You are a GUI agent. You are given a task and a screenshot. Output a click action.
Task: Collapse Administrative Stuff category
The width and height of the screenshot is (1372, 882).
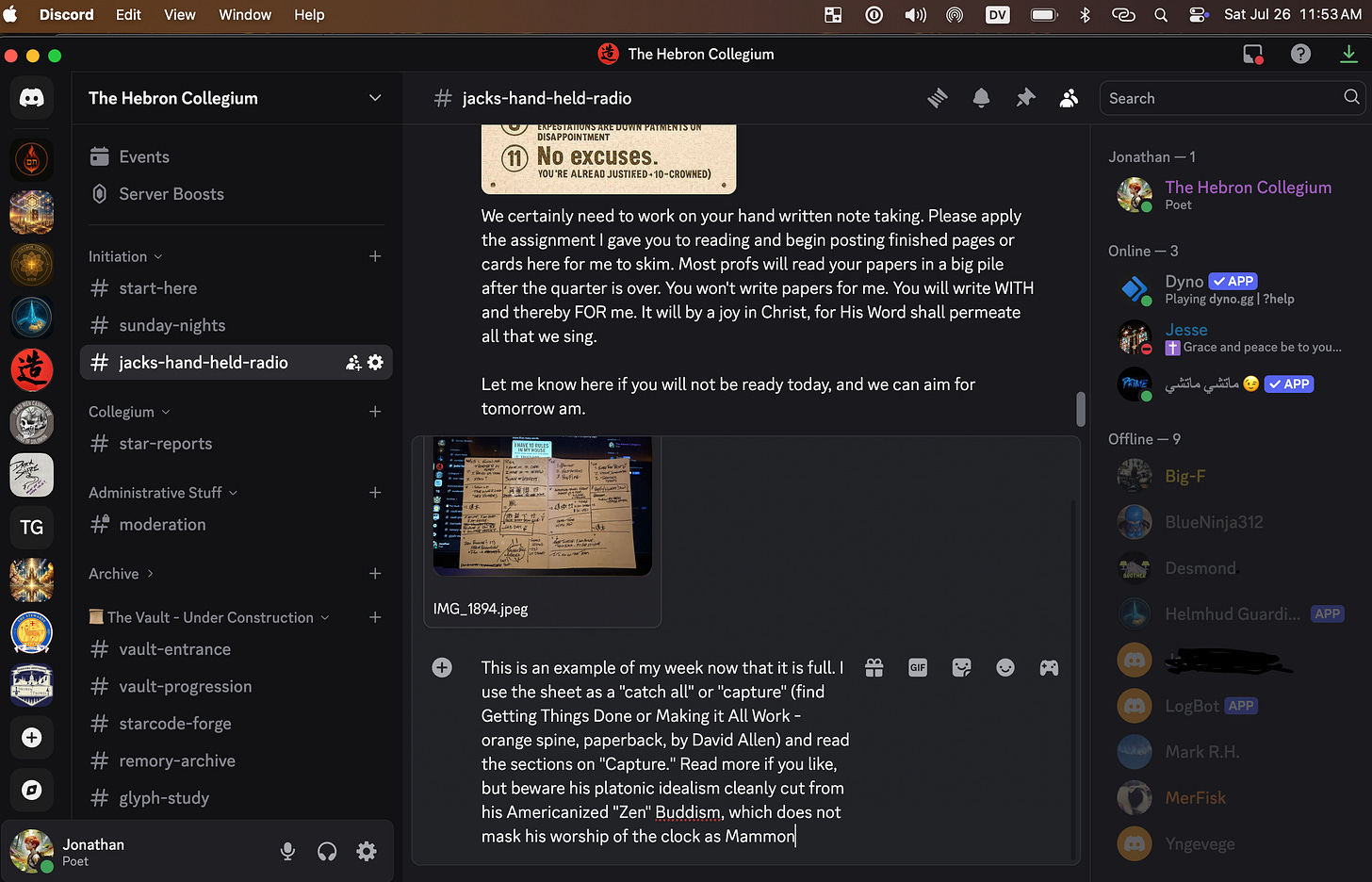(x=163, y=493)
